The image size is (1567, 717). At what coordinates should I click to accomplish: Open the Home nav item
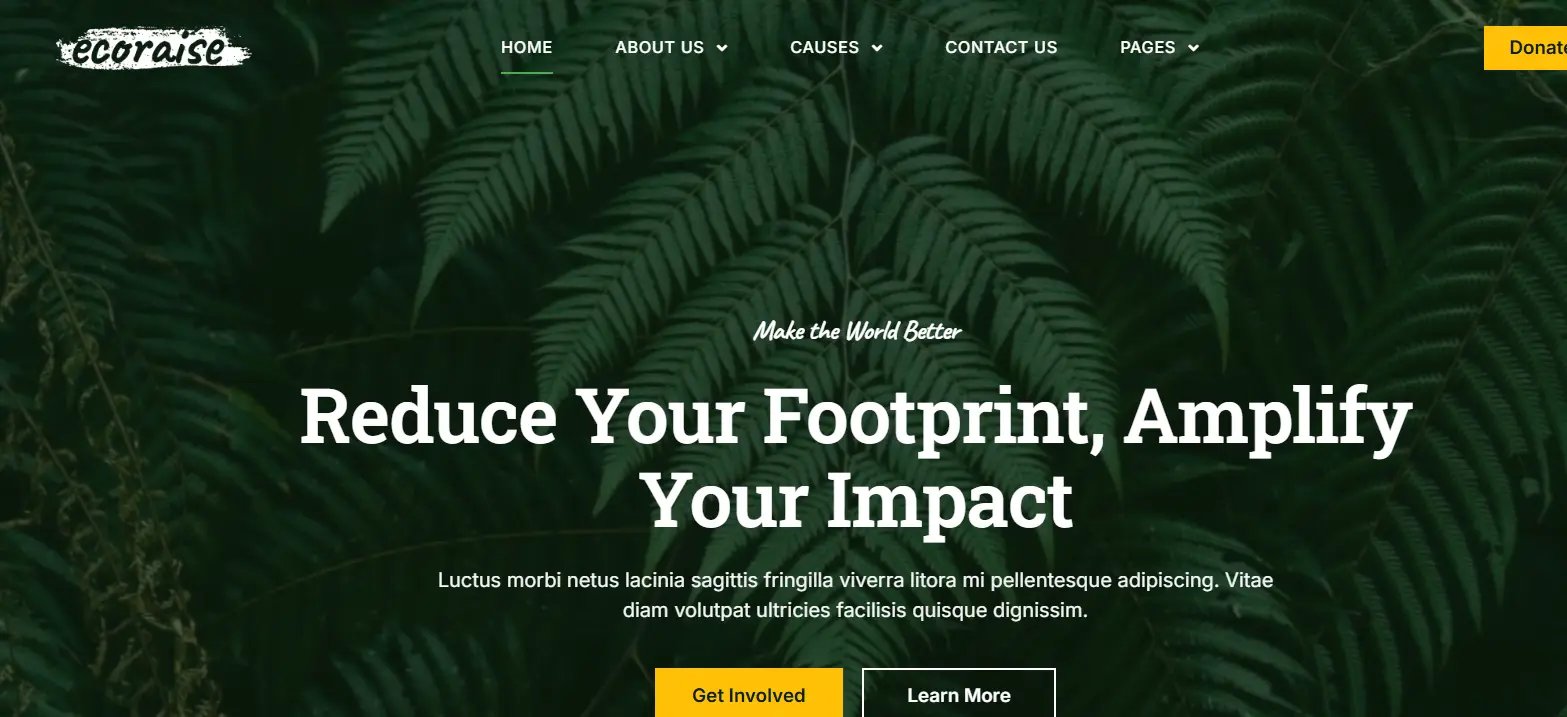click(526, 47)
